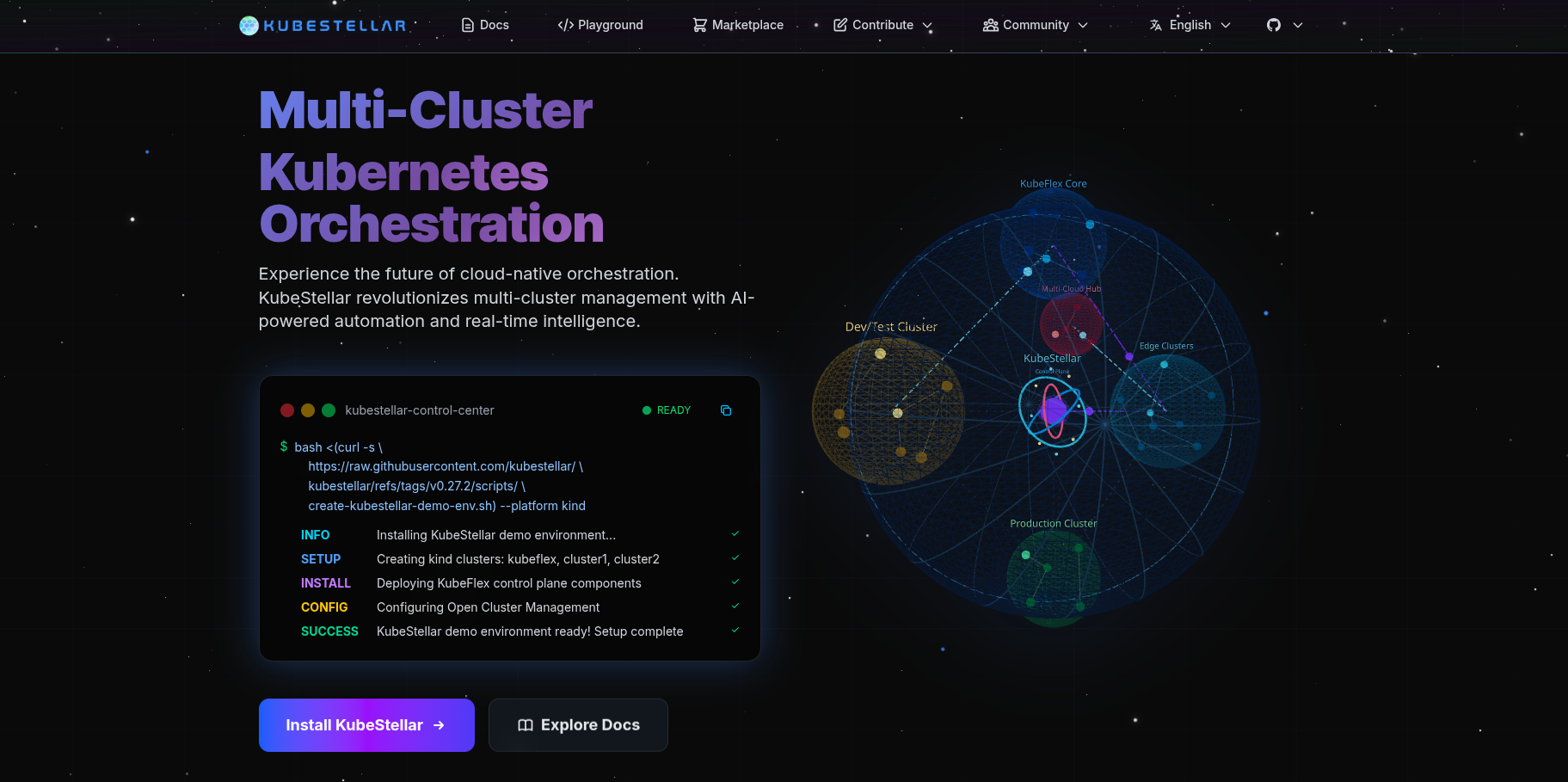The height and width of the screenshot is (782, 1568).
Task: Open the Community menu
Action: tap(1036, 25)
